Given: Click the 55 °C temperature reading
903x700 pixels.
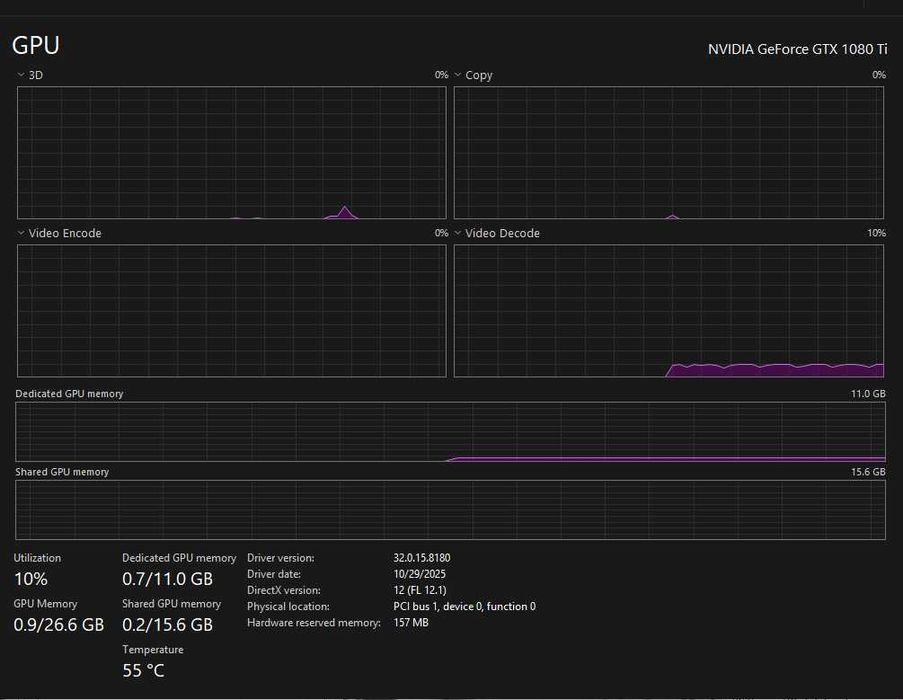Looking at the screenshot, I should tap(143, 671).
